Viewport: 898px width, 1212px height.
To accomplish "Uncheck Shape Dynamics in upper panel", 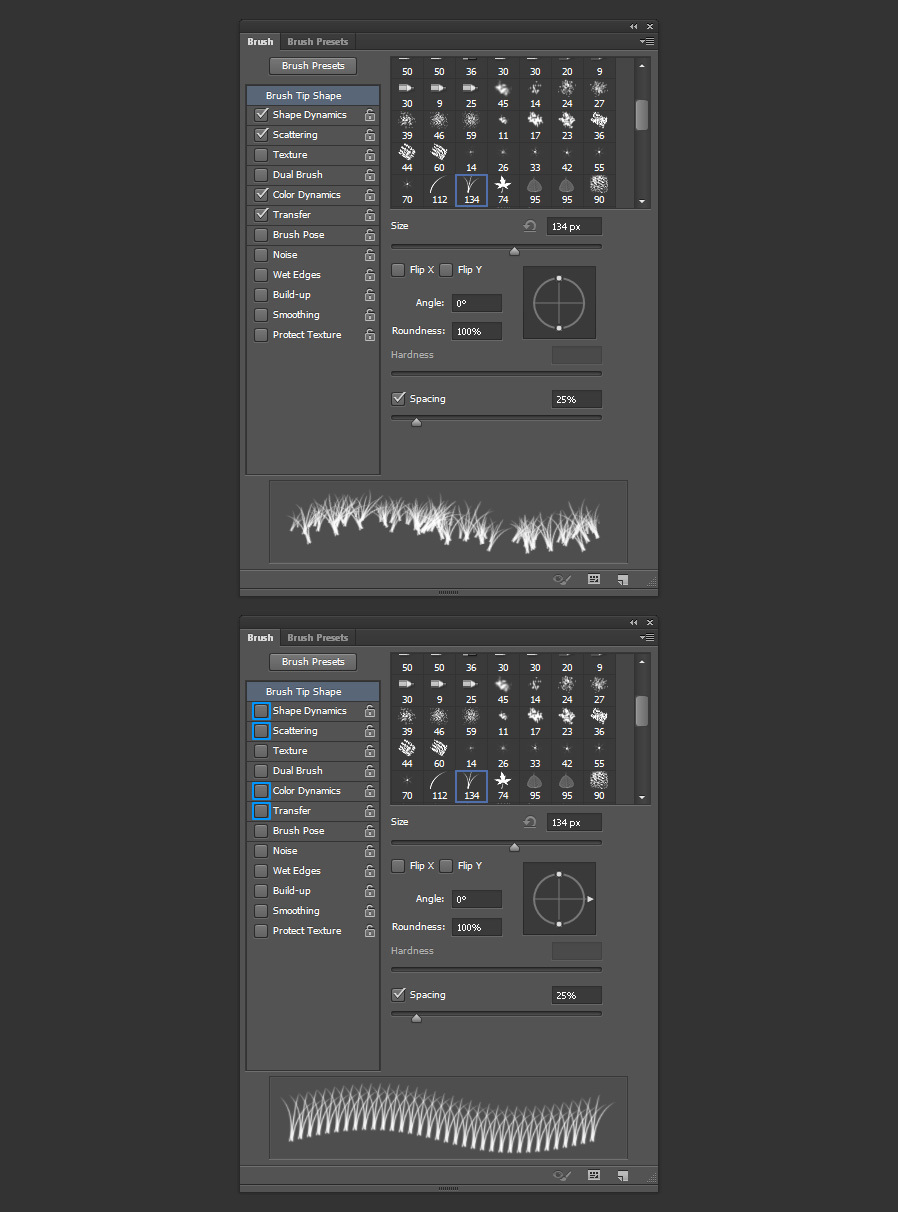I will coord(261,115).
